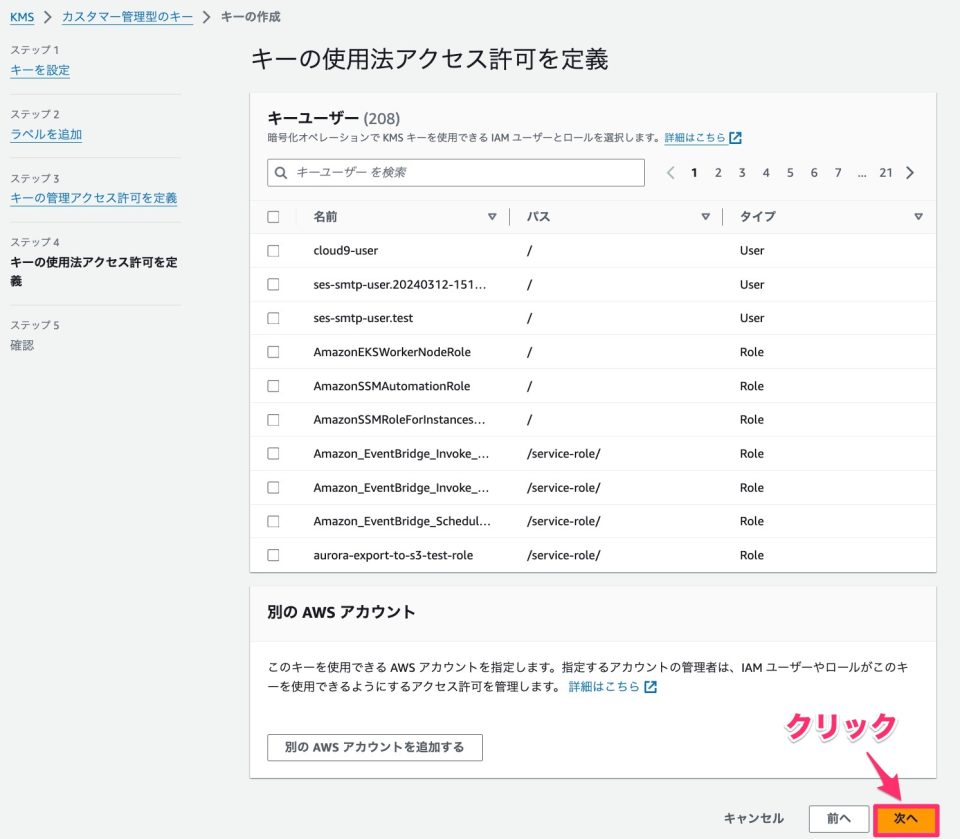Check the cloud9-user row checkbox
The image size is (960, 839).
[273, 250]
